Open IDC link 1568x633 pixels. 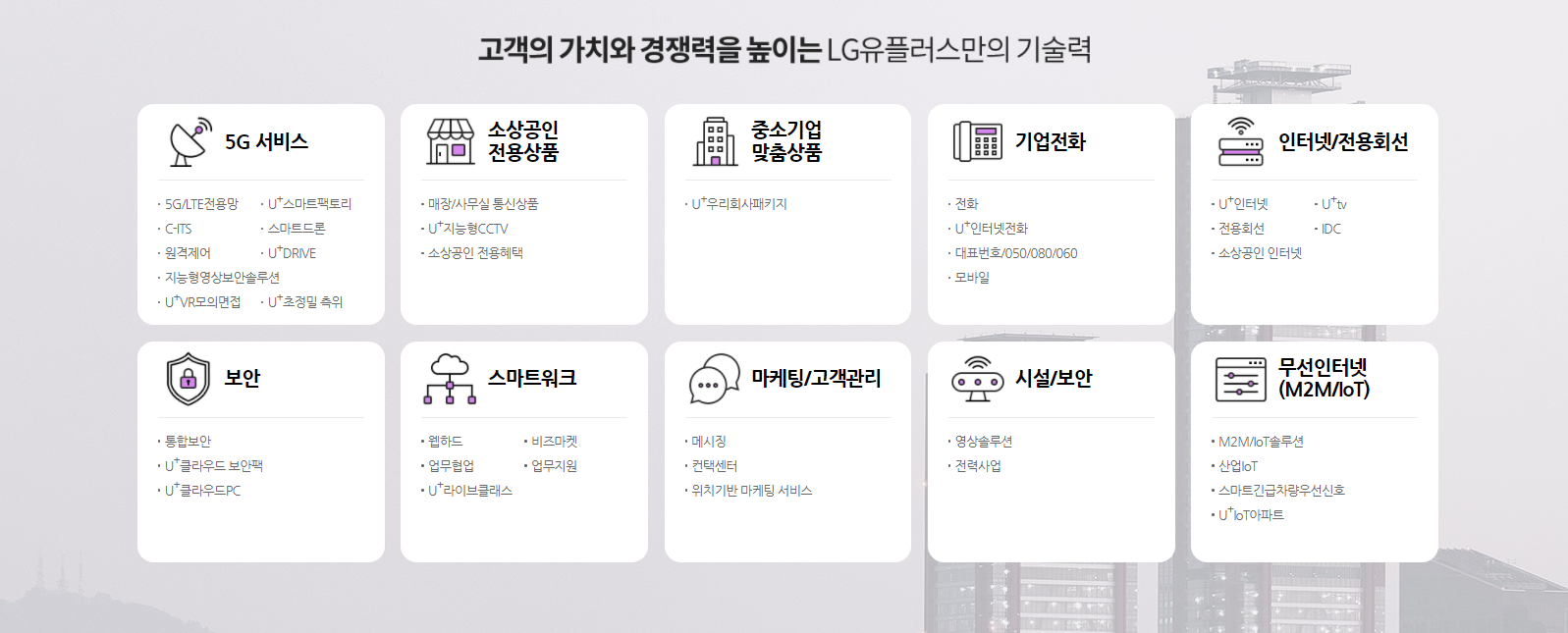[x=1330, y=229]
